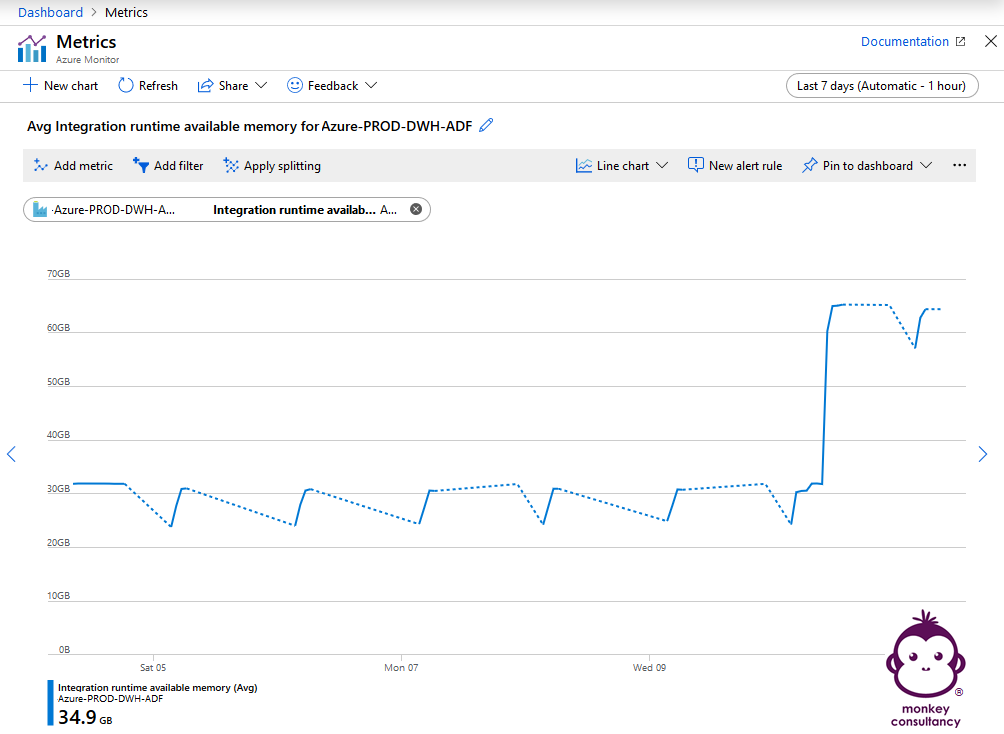
Task: Click the Mon 07 x-axis label
Action: pos(401,667)
